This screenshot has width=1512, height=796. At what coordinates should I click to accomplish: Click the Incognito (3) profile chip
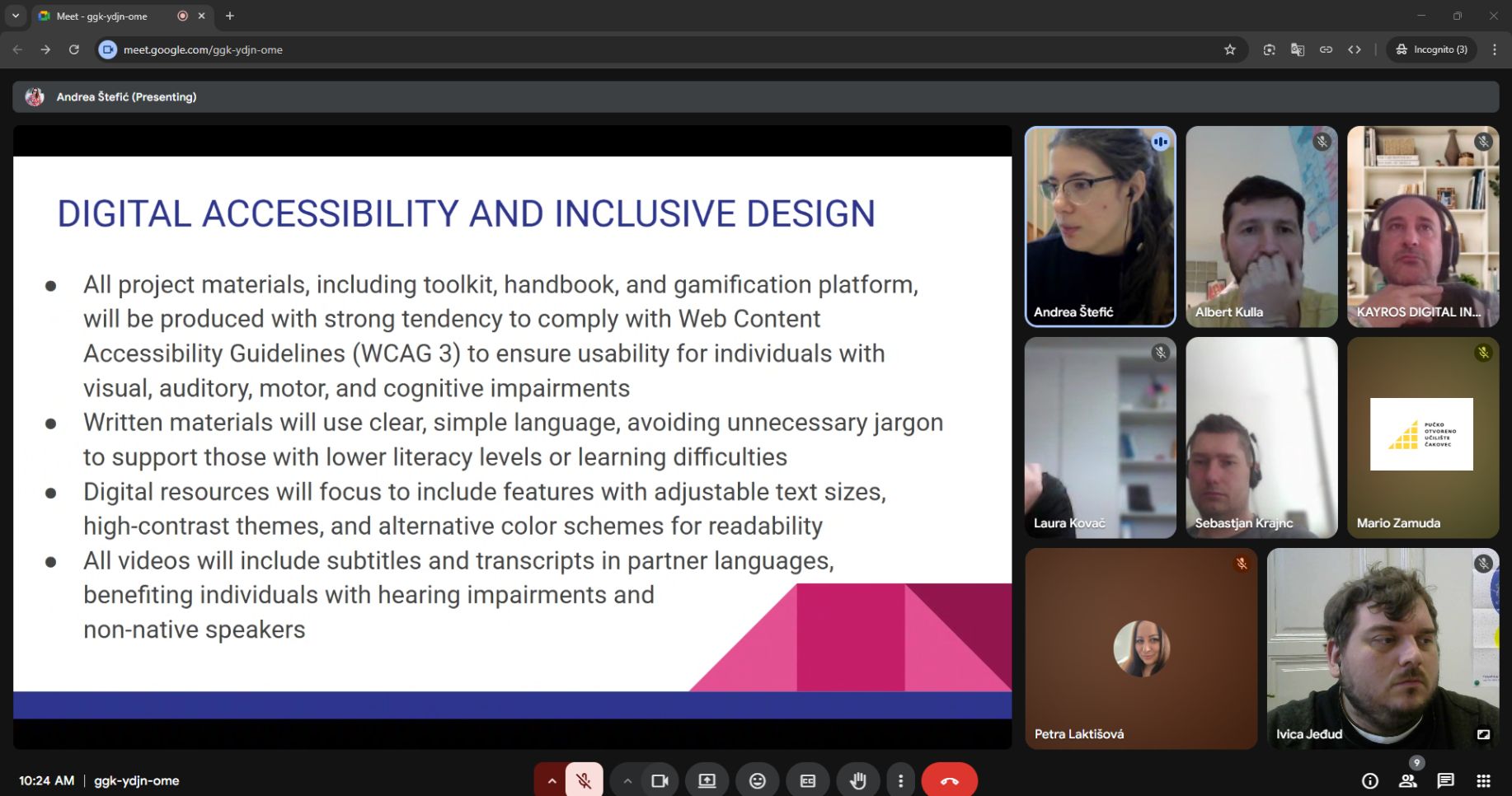click(x=1431, y=49)
